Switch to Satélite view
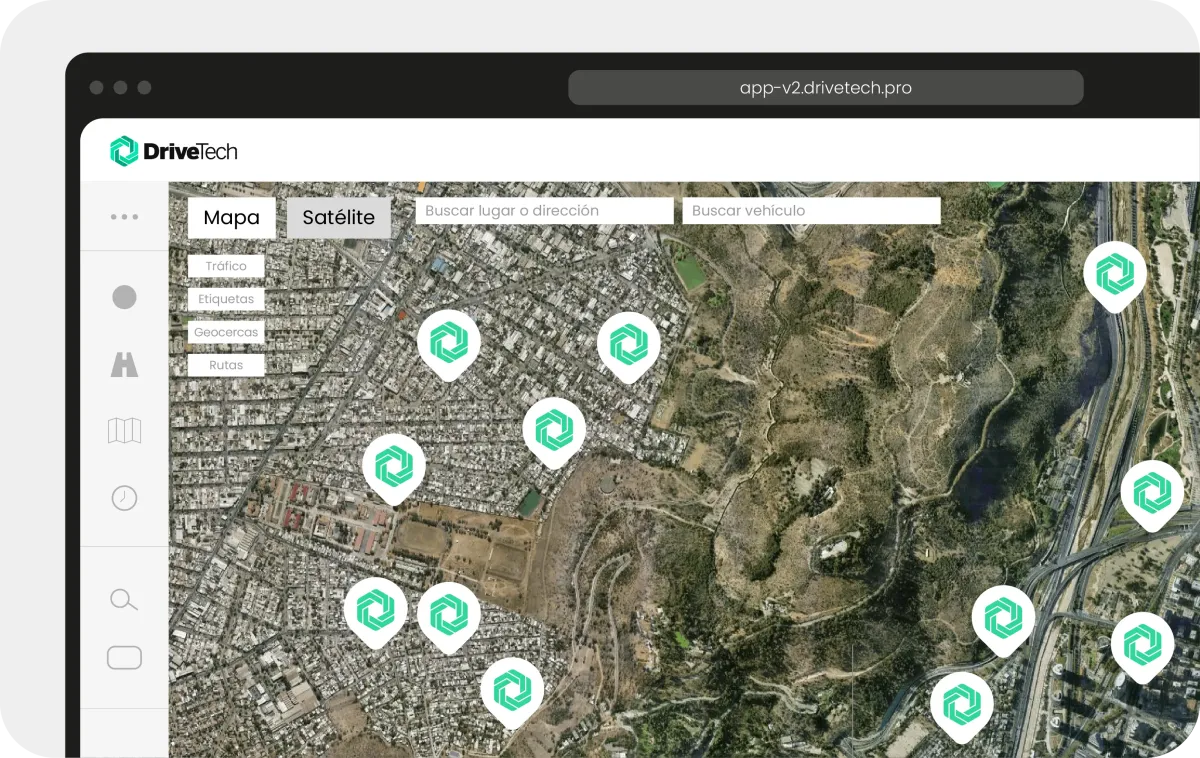 (x=338, y=217)
